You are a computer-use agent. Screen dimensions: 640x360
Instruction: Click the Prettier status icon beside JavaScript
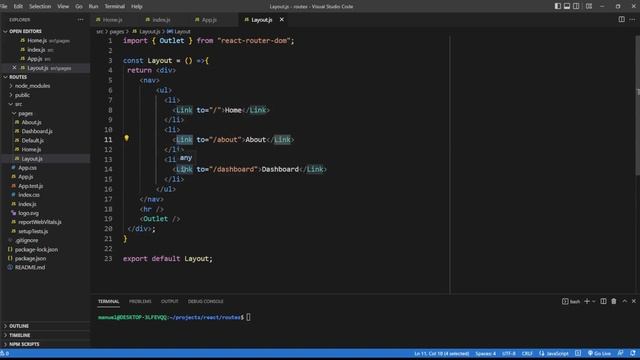[x=578, y=353]
